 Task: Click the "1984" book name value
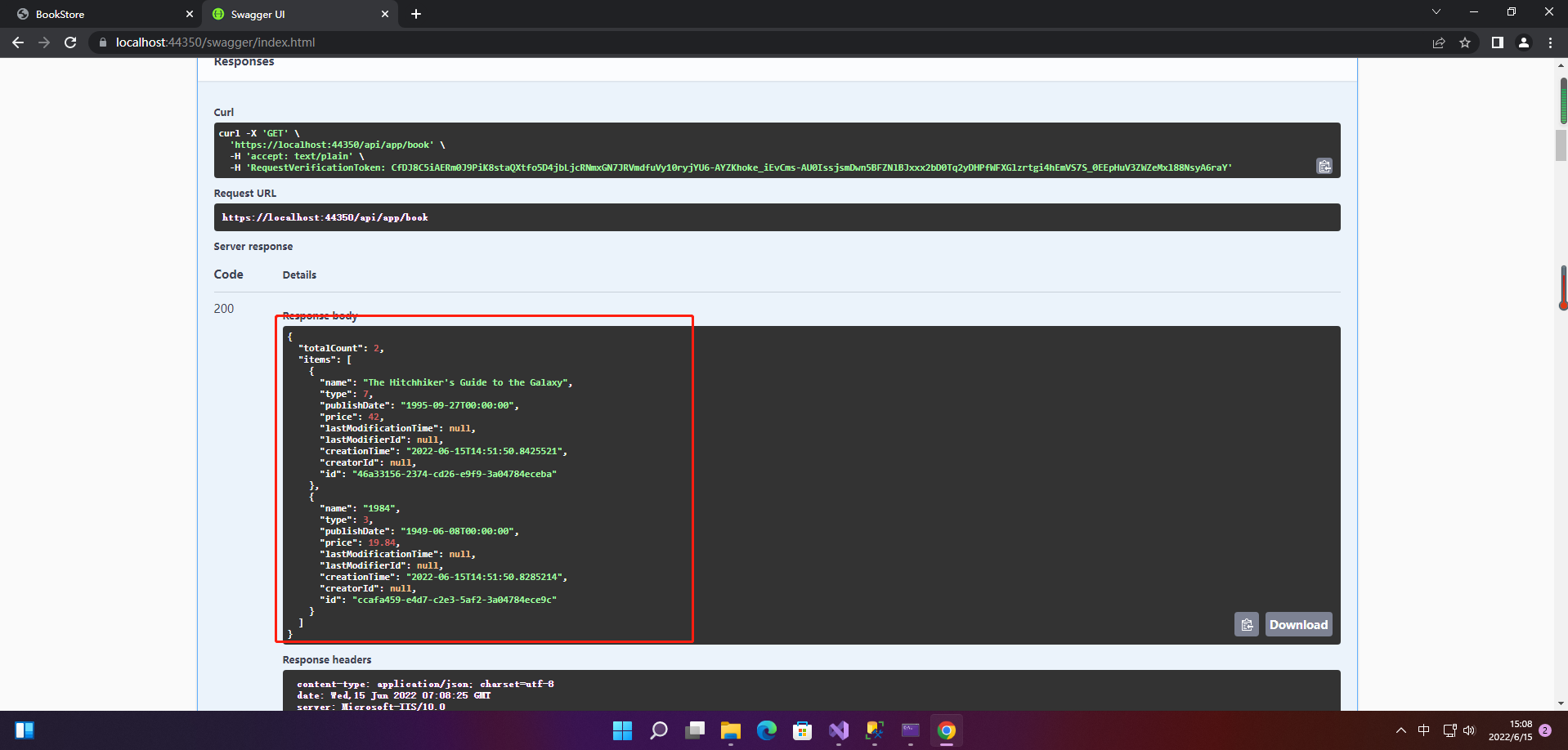click(379, 508)
